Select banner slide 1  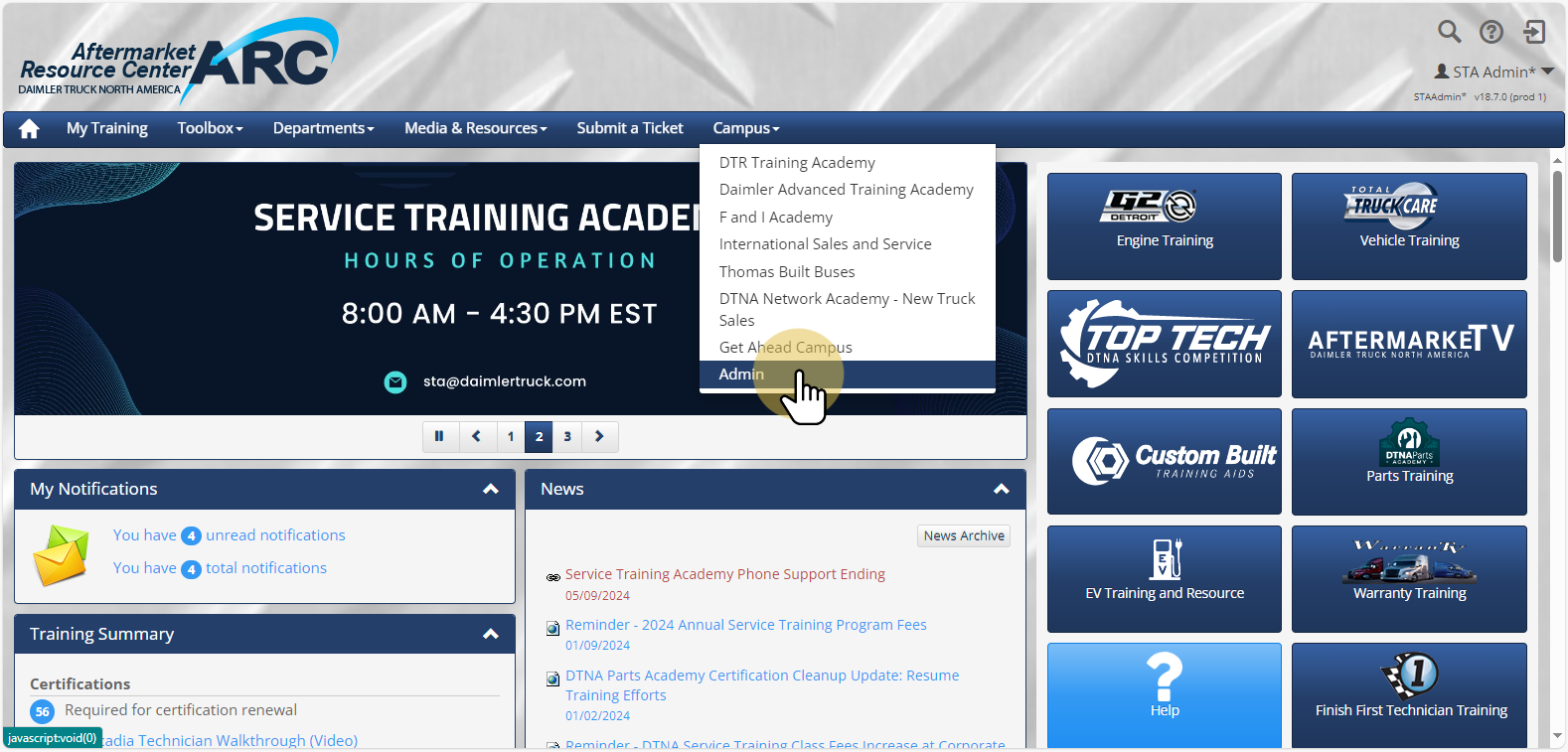coord(511,436)
